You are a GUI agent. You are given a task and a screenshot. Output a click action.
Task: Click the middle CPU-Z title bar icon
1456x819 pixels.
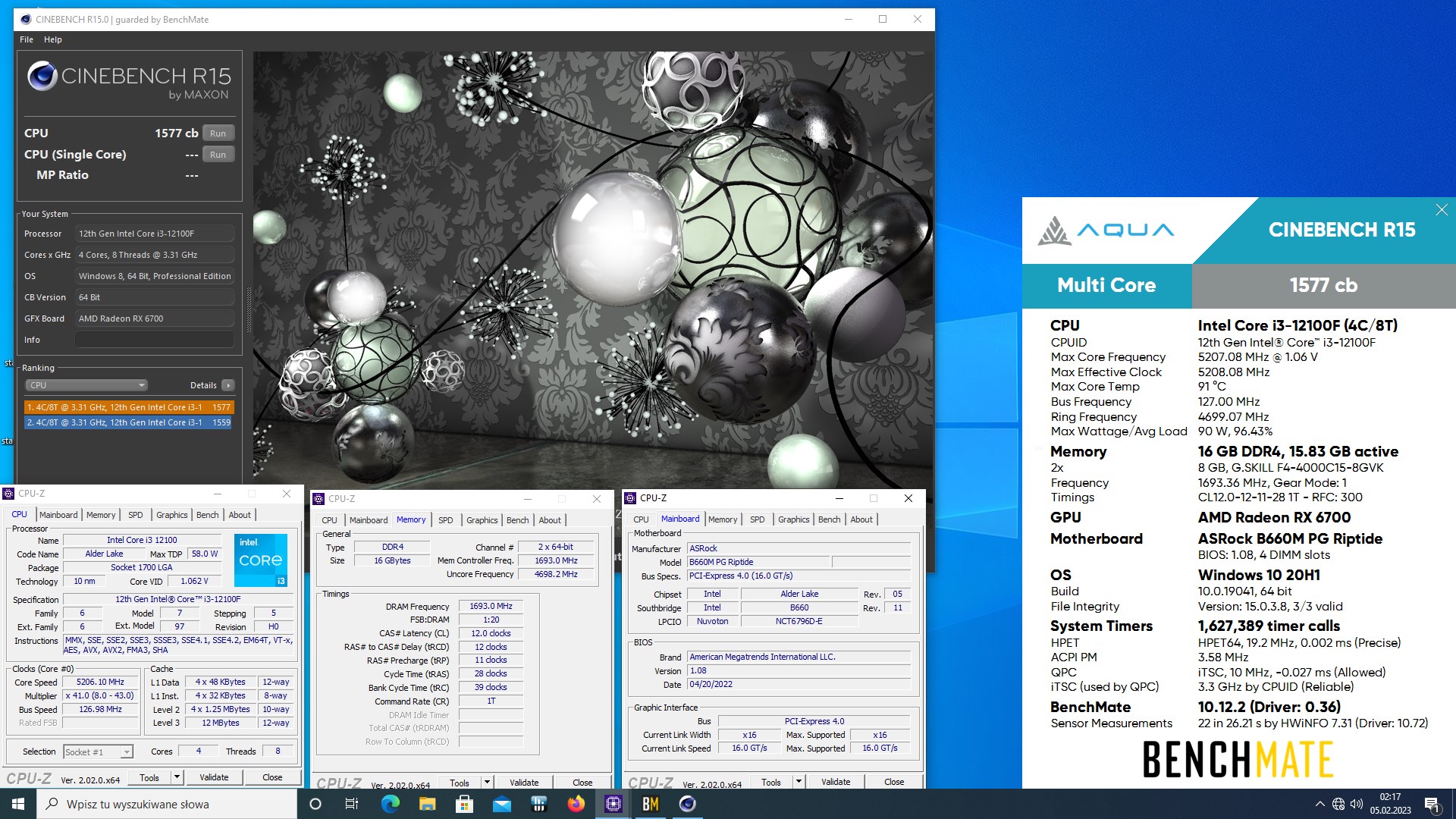coord(318,499)
